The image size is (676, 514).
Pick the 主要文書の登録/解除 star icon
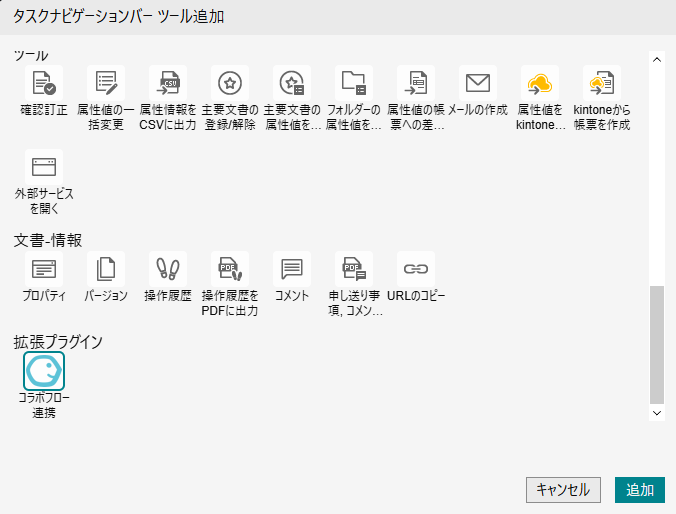pos(230,83)
